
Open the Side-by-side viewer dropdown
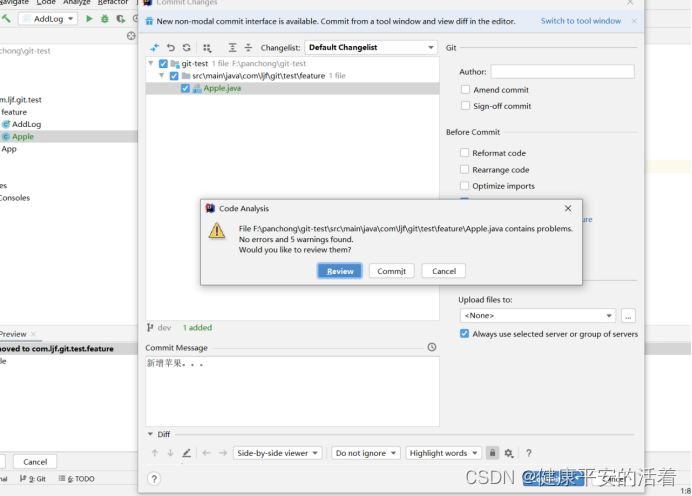click(278, 453)
